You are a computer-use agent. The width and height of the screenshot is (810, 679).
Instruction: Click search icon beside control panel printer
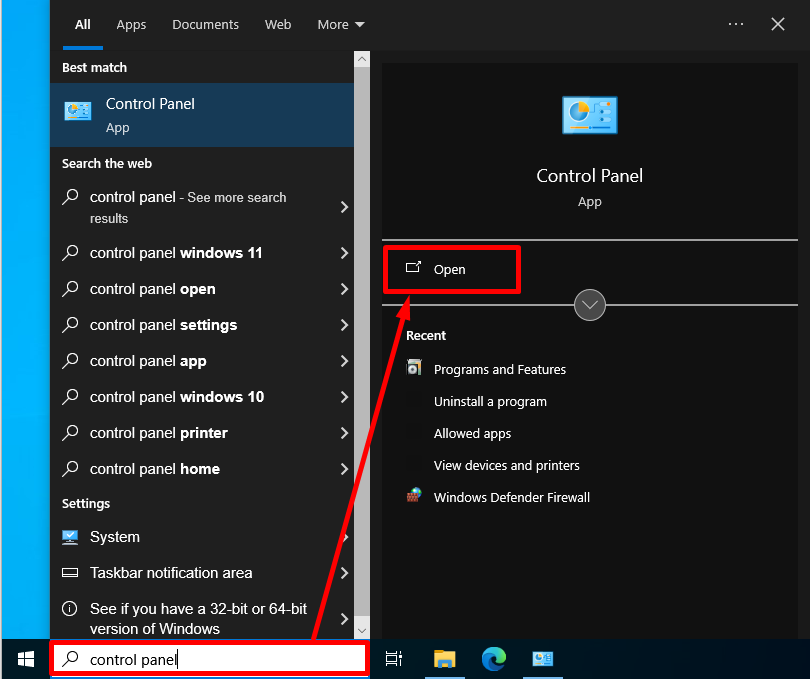pyautogui.click(x=70, y=433)
